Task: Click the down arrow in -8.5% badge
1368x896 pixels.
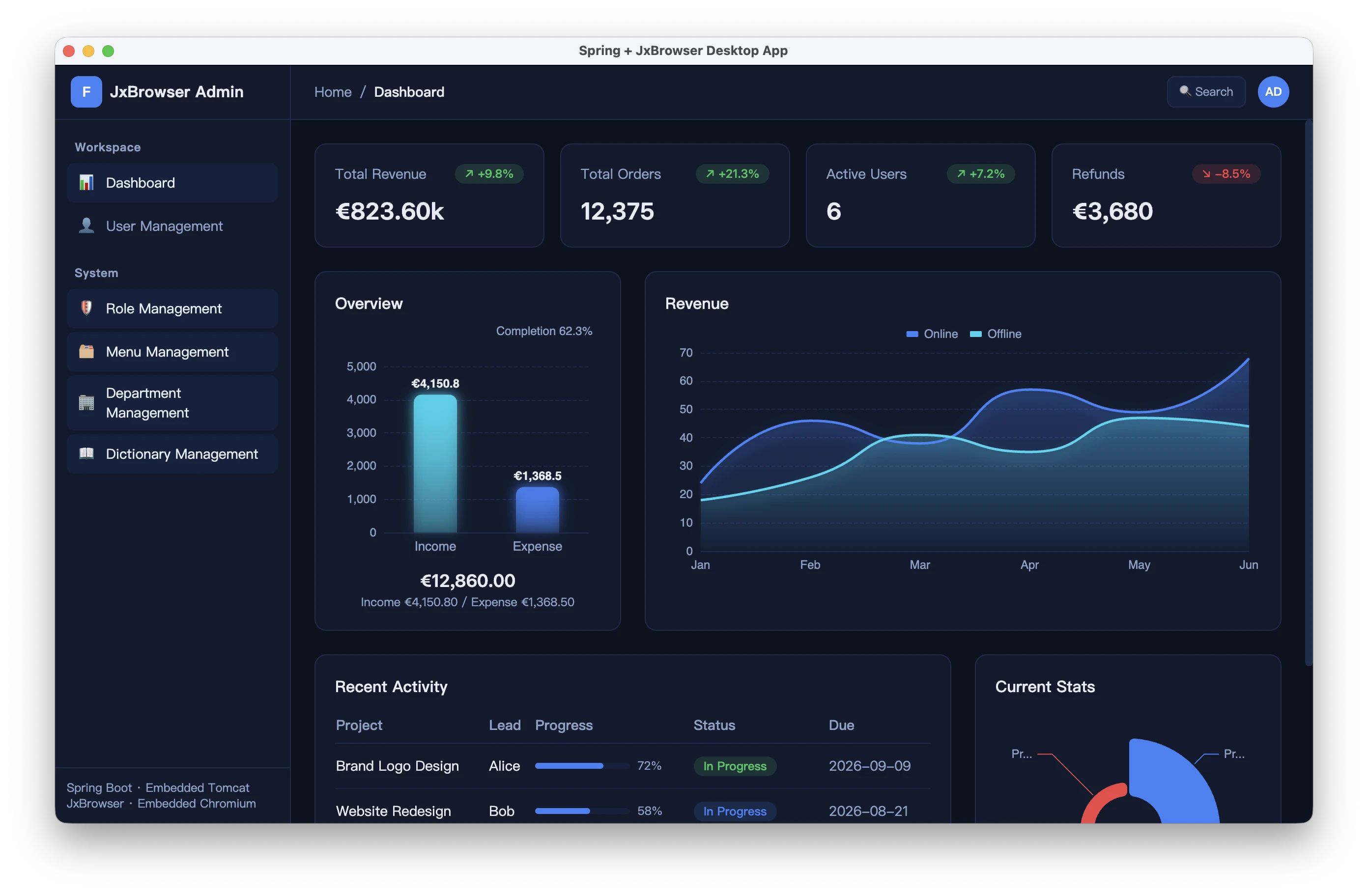Action: (1206, 173)
